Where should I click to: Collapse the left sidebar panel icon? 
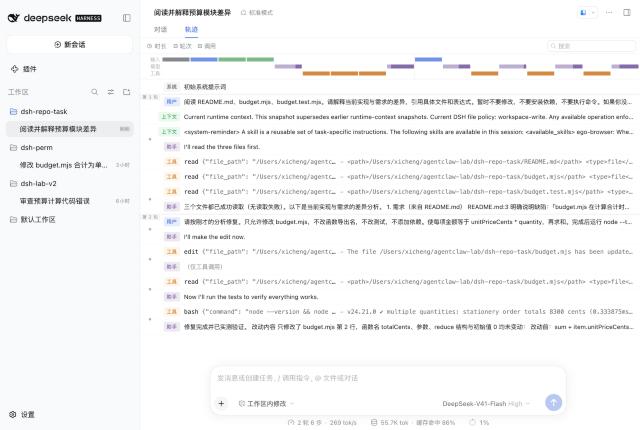coord(127,18)
